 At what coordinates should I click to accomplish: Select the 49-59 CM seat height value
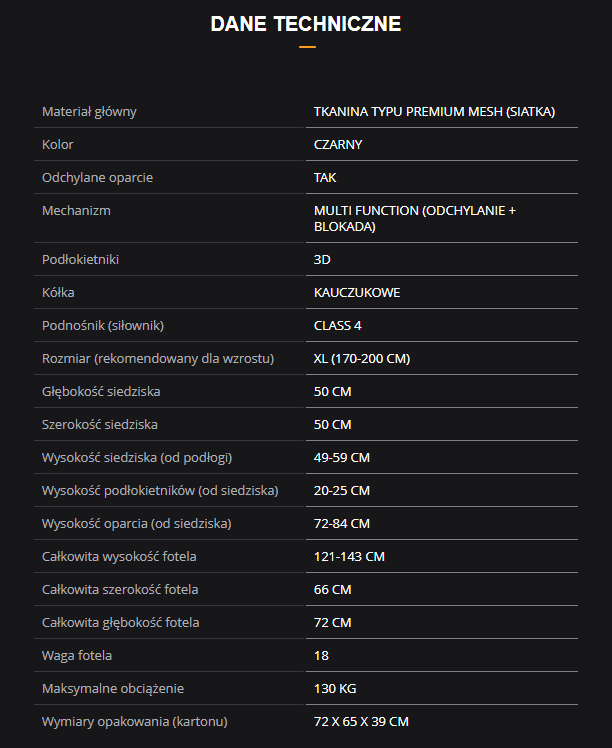click(342, 457)
